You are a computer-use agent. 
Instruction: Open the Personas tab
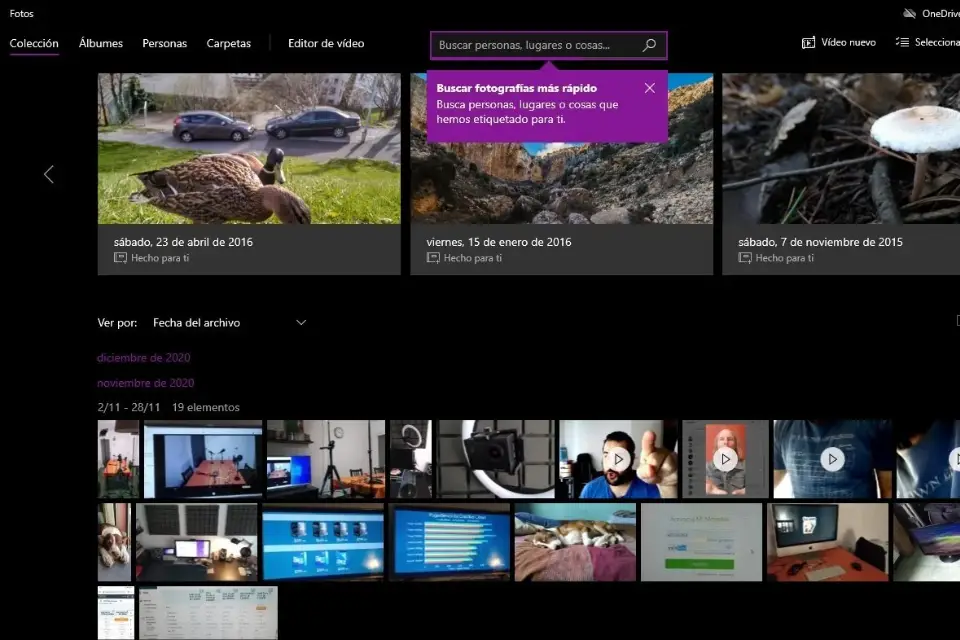[164, 44]
